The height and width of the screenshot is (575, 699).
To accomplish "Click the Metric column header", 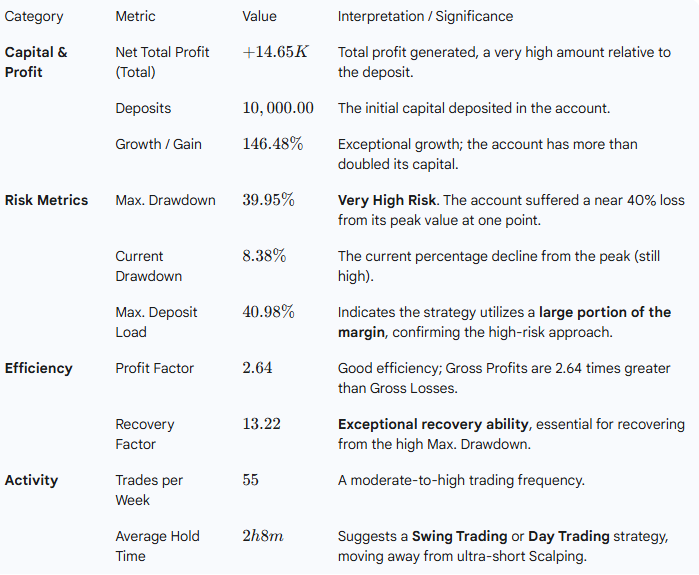I will pos(135,16).
